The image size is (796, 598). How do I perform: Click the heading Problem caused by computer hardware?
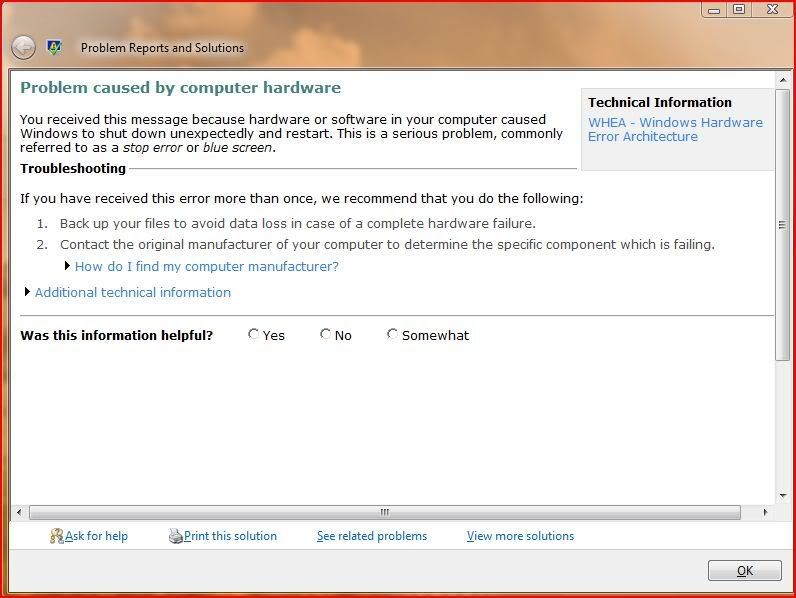(180, 88)
